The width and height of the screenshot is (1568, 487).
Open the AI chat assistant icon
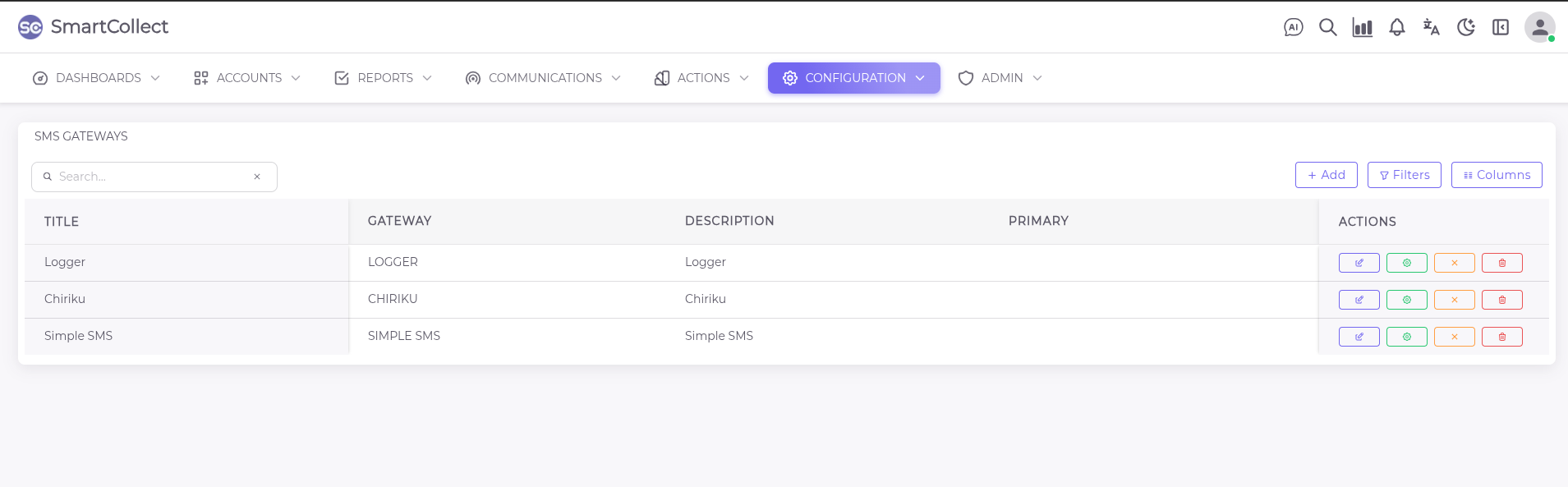tap(1294, 27)
